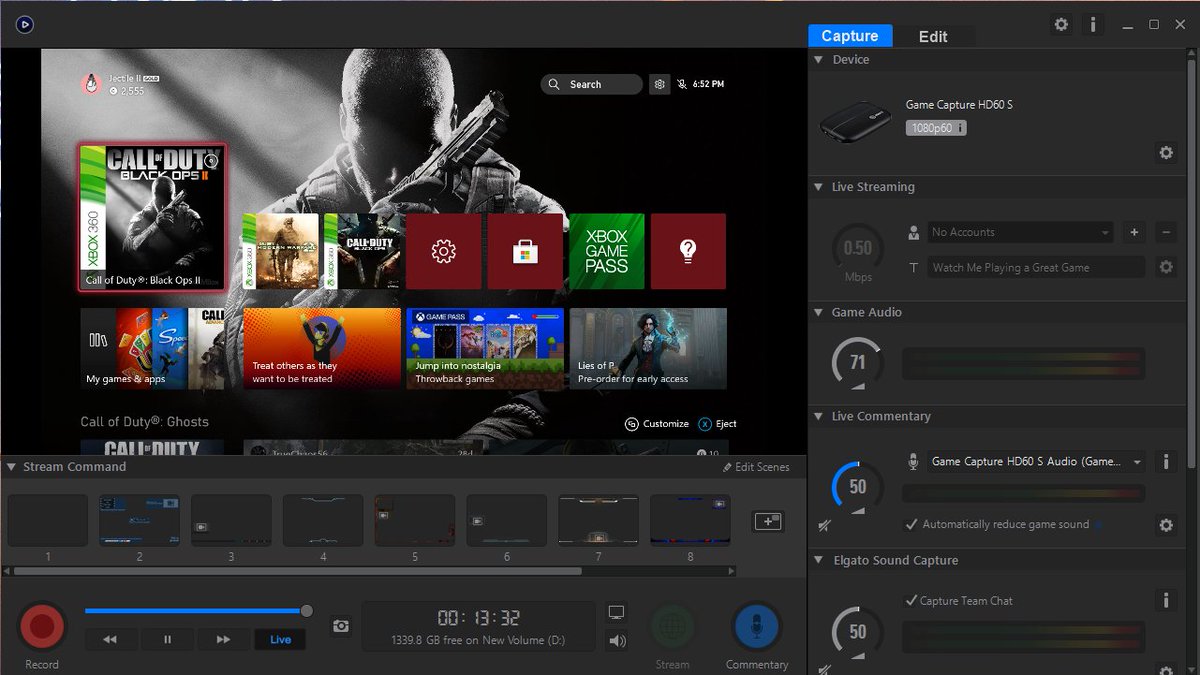
Task: Switch to the Capture tab
Action: [x=849, y=36]
